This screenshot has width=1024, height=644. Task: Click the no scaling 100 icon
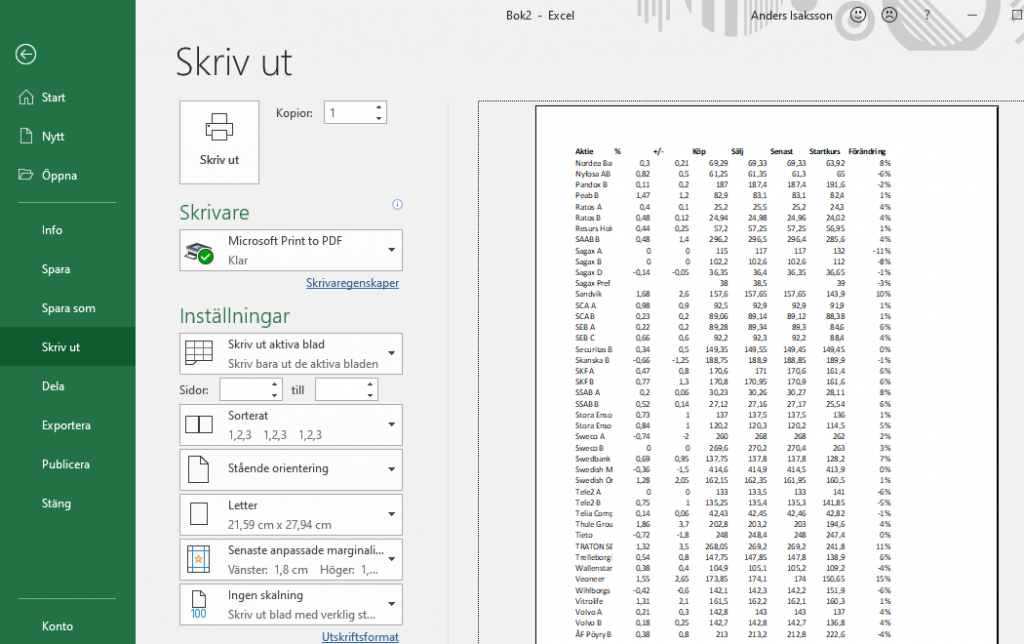pos(199,604)
